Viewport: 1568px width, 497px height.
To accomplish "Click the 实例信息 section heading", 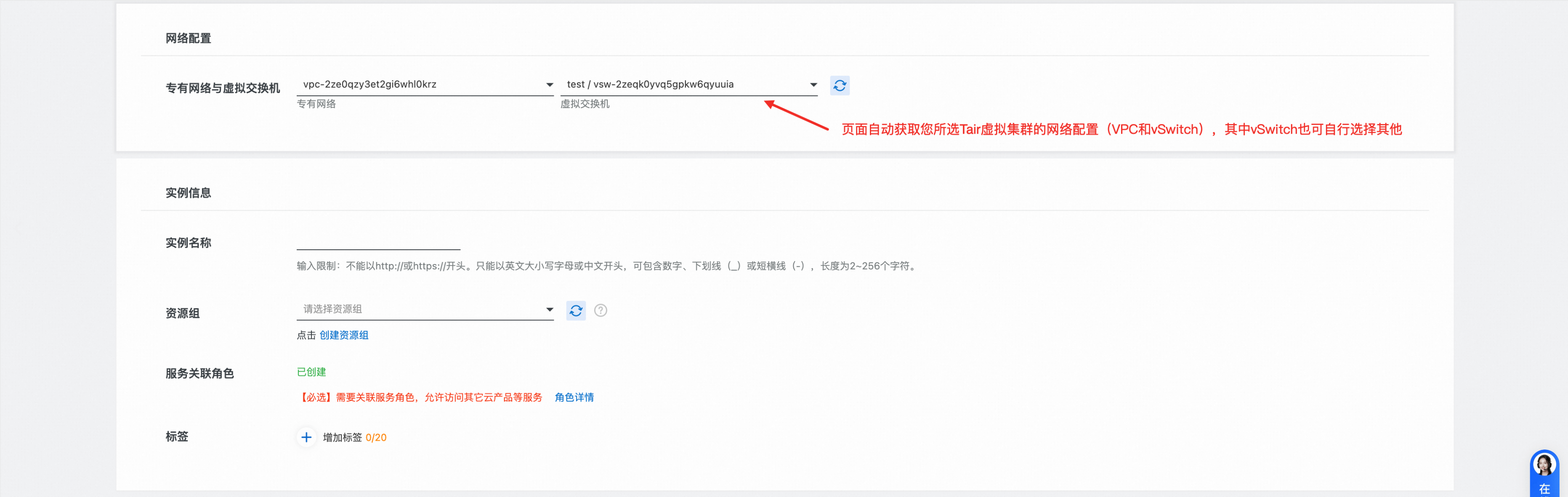I will pos(188,193).
